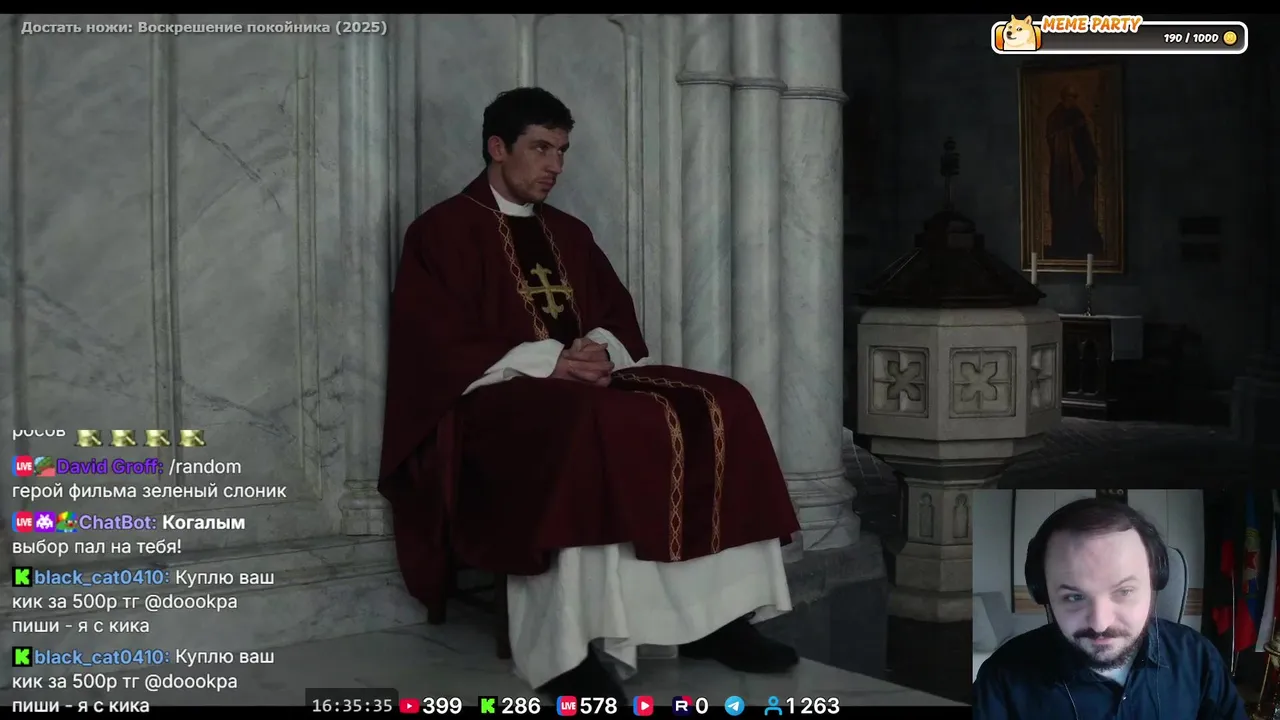Click the total viewers count 1 263

pos(813,706)
